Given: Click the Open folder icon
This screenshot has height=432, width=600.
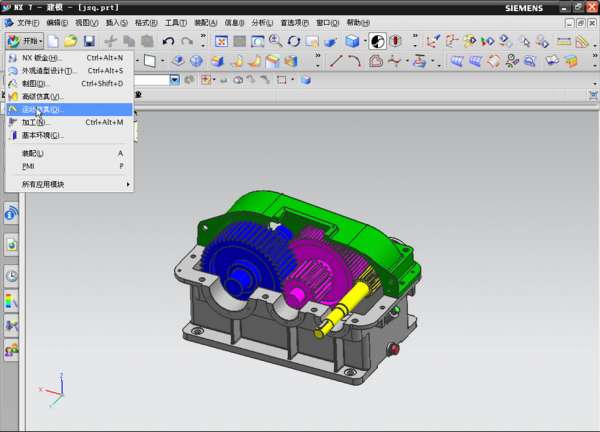Looking at the screenshot, I should 71,41.
